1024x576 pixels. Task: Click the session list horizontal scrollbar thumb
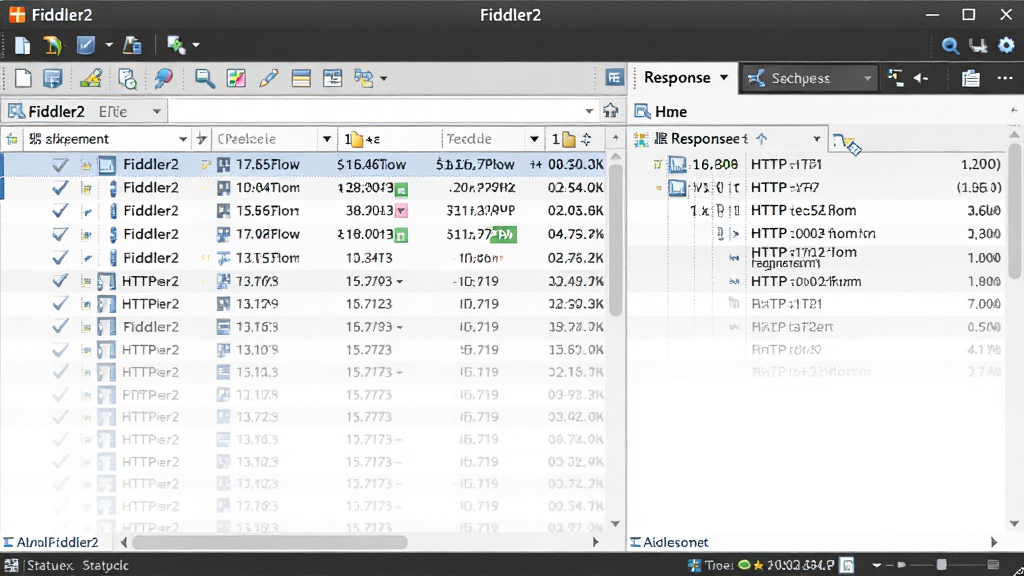[270, 542]
